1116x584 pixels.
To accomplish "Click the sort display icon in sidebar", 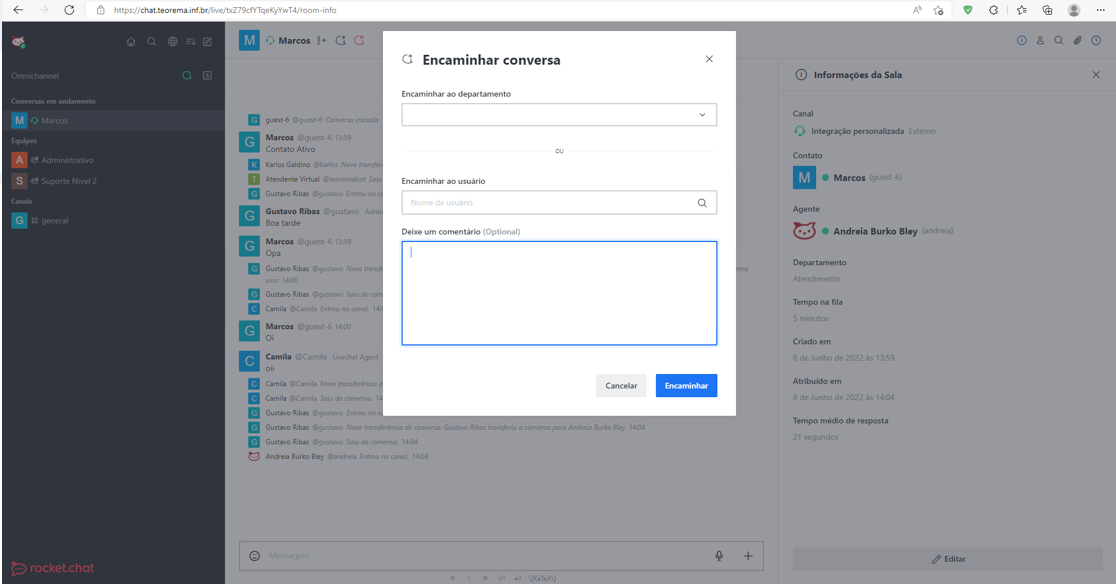I will coord(190,42).
